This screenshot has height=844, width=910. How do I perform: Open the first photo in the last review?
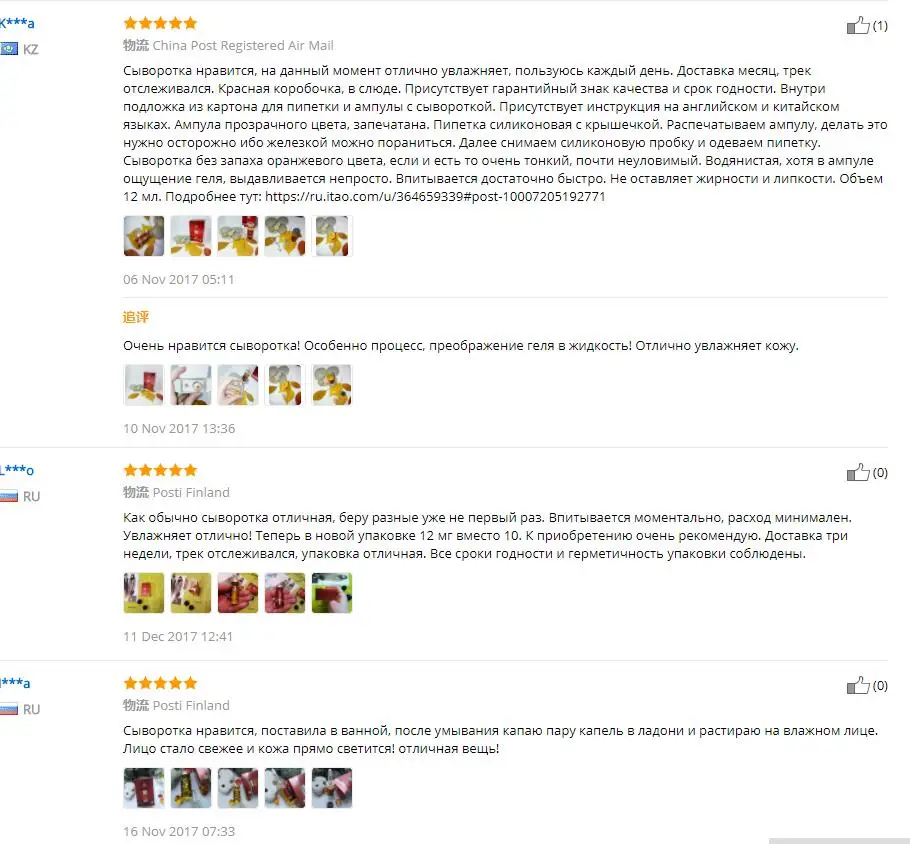click(144, 788)
